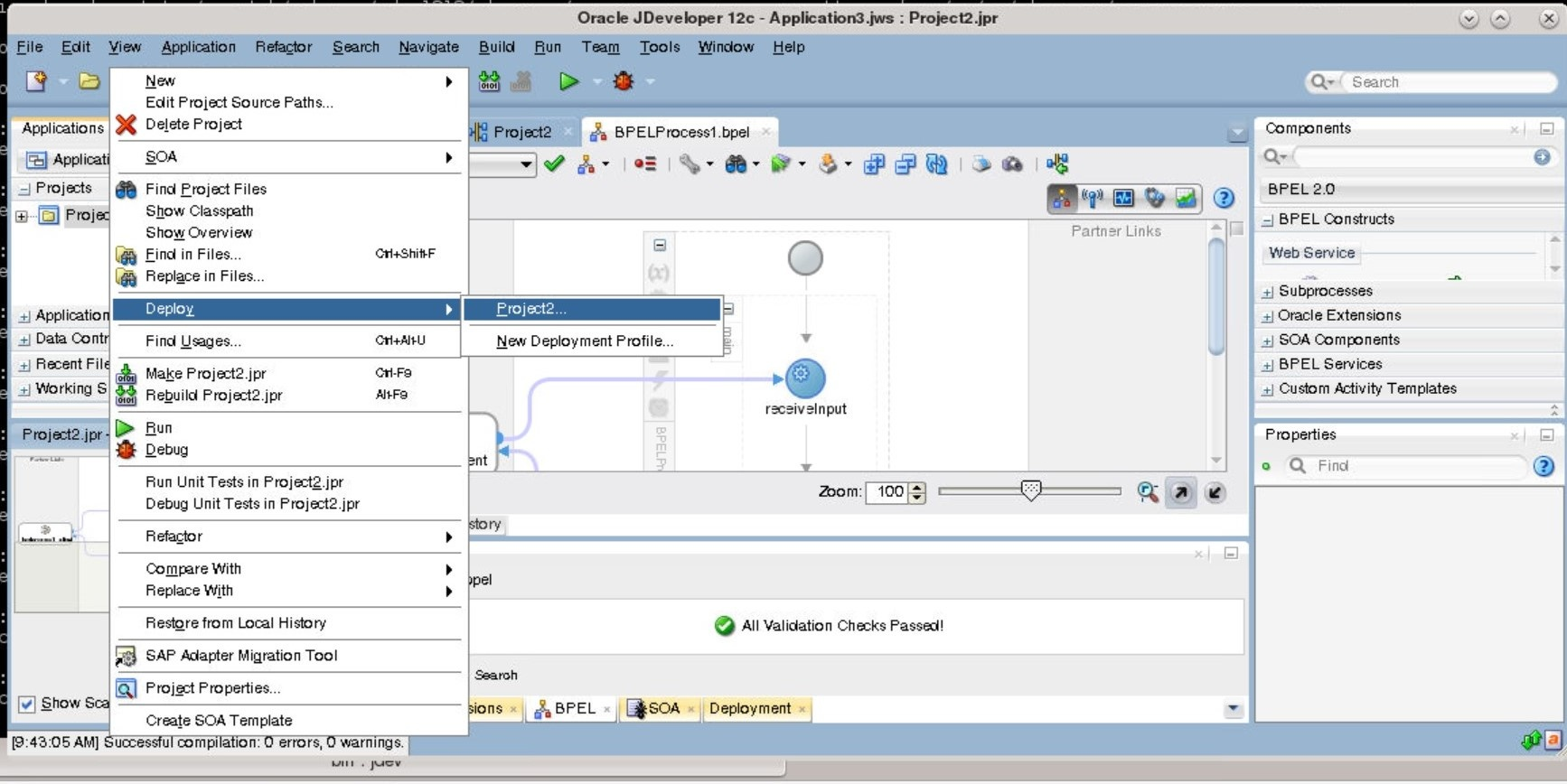Switch to the Project2 editor tab
The image size is (1567, 784).
(521, 132)
